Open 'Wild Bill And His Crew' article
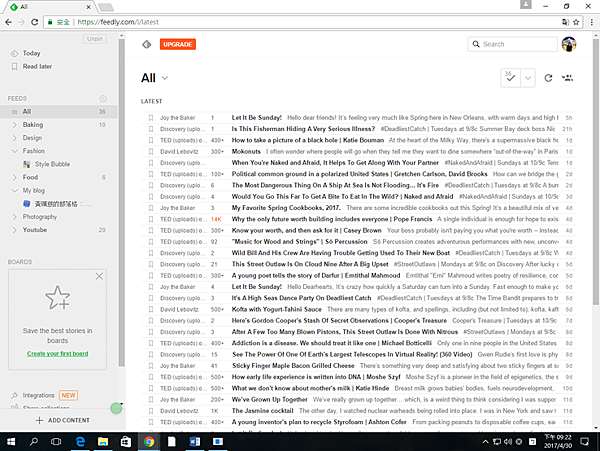 pyautogui.click(x=341, y=253)
